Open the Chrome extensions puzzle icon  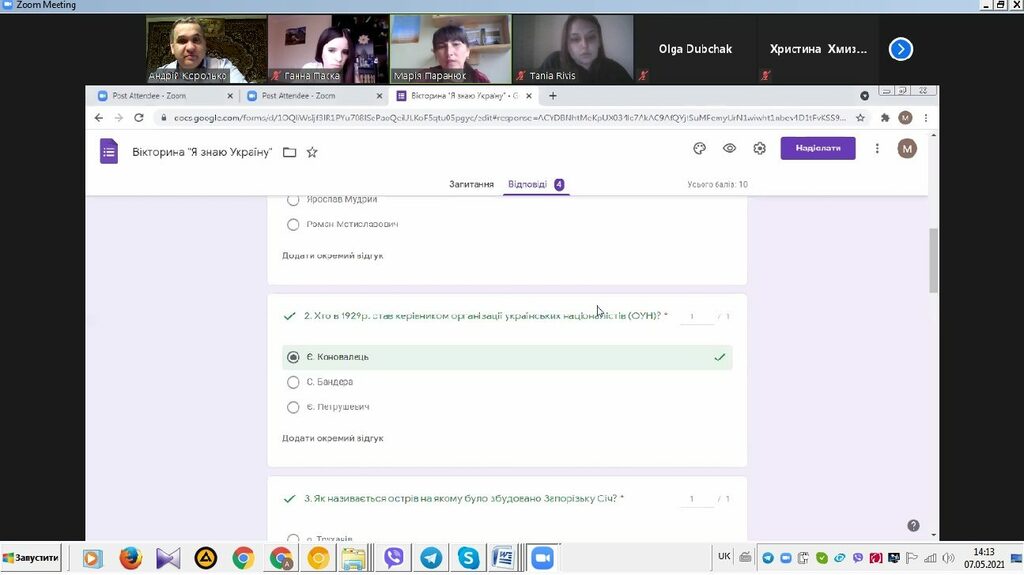(x=884, y=117)
